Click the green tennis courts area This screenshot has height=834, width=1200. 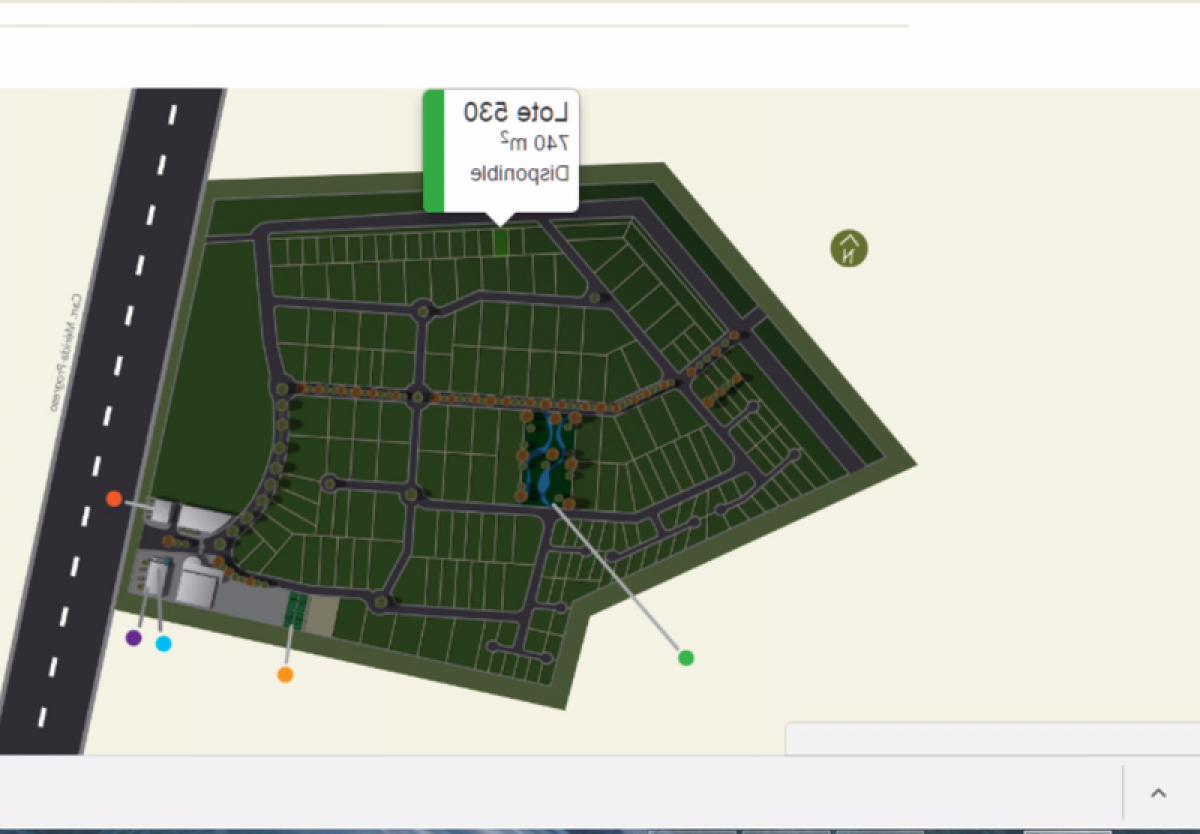(x=295, y=609)
